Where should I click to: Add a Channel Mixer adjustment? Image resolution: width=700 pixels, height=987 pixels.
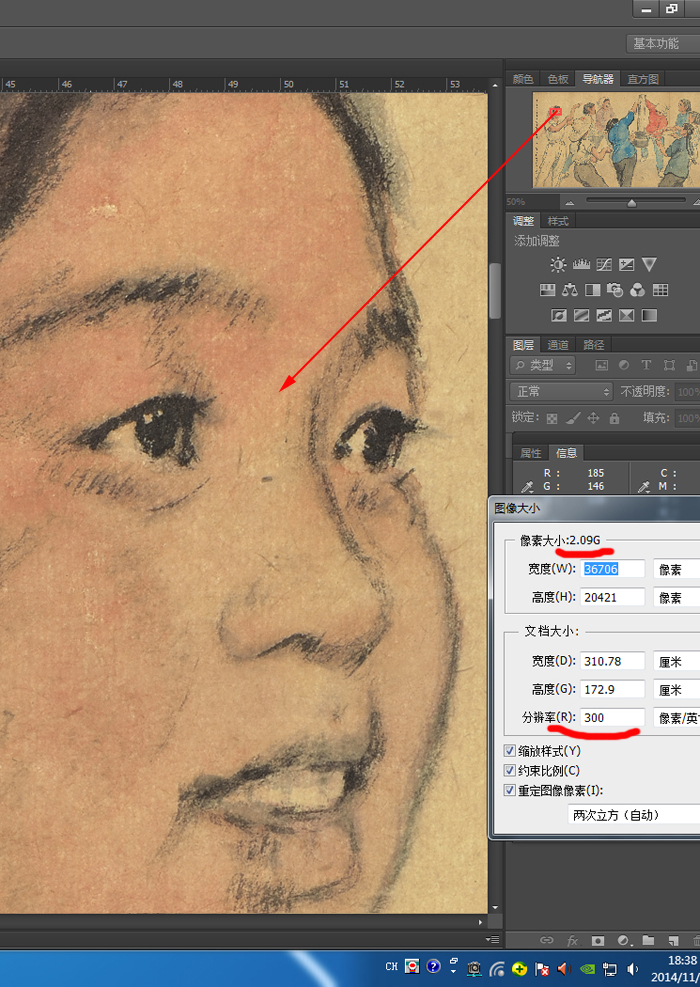(x=637, y=290)
